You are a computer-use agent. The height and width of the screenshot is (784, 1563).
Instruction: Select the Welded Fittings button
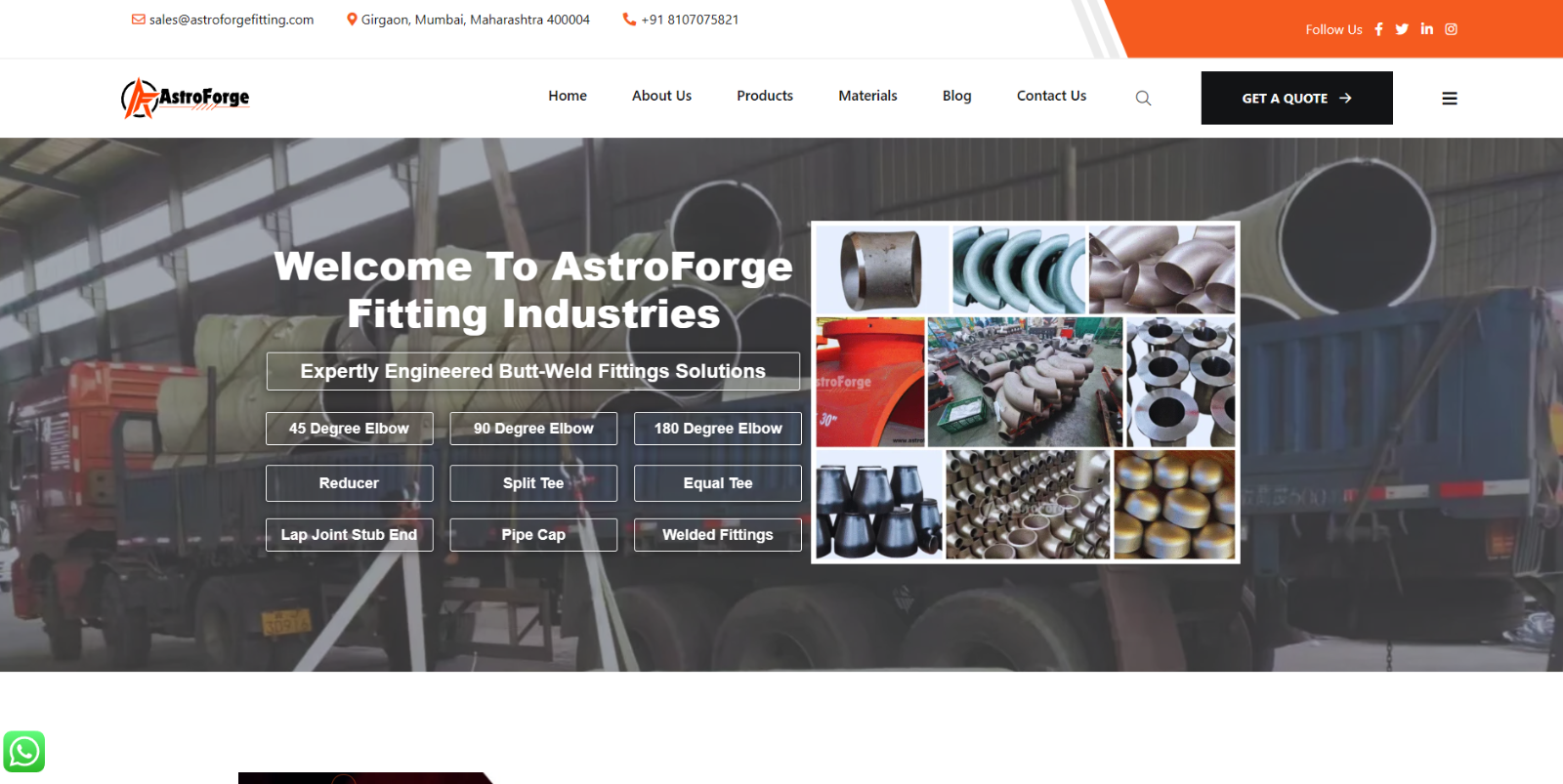[718, 535]
